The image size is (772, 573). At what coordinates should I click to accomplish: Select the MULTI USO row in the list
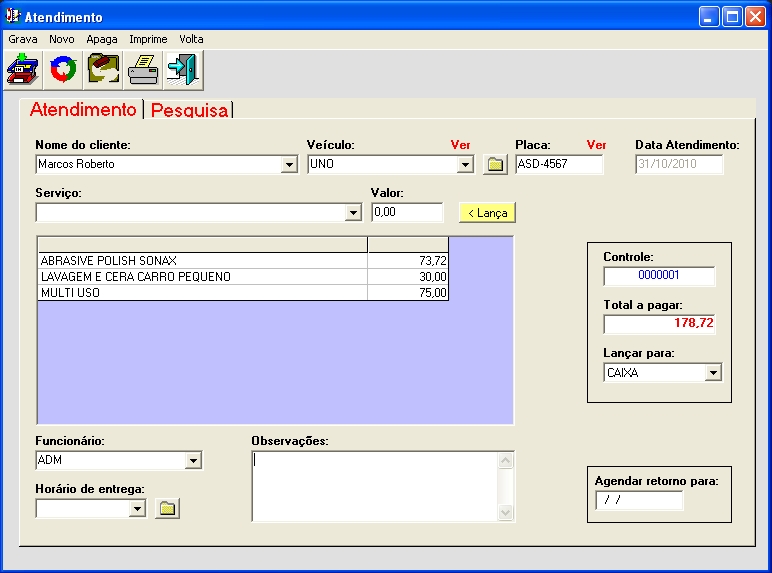[200, 293]
